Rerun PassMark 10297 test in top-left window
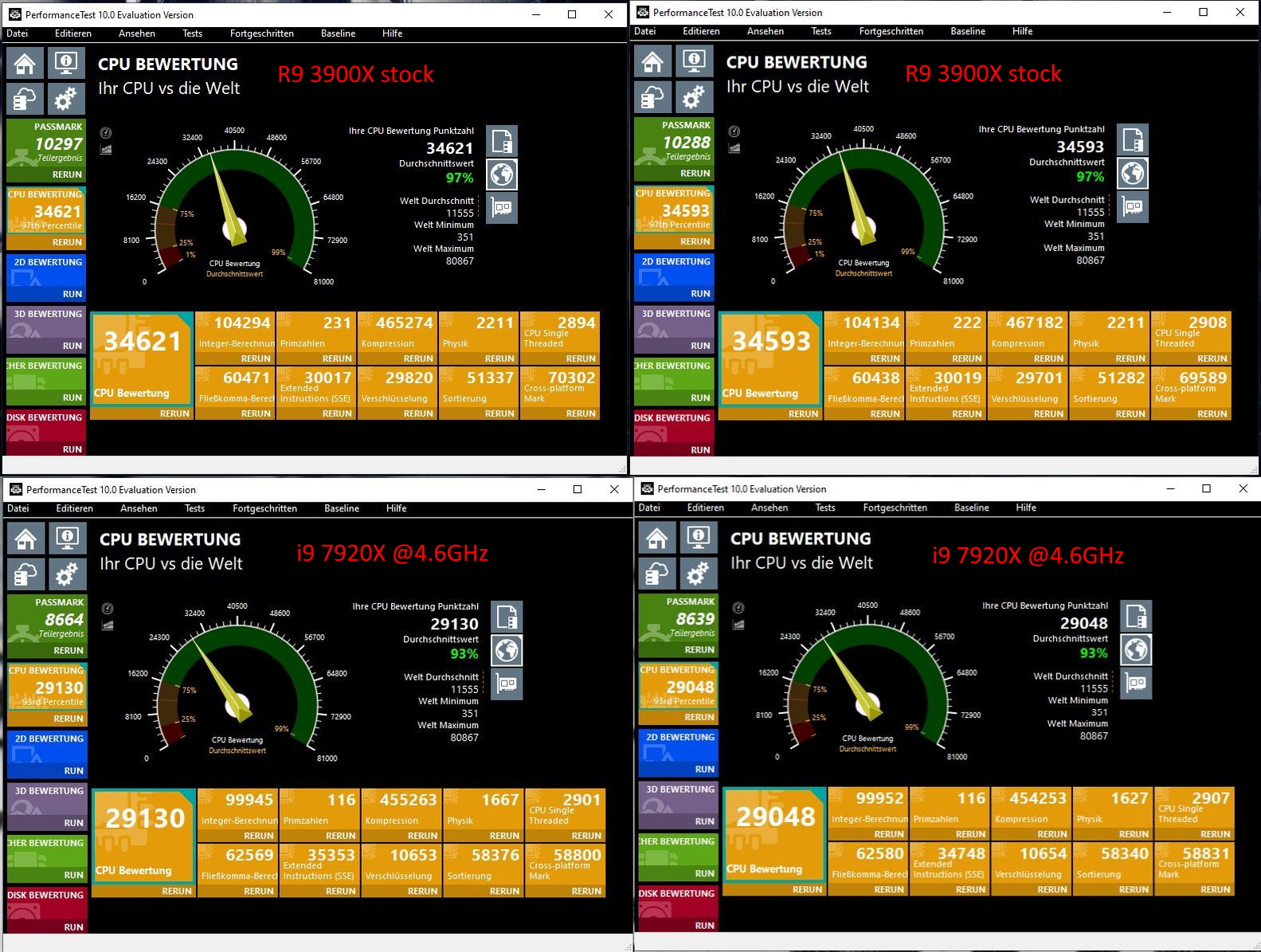This screenshot has height=952, width=1261. click(x=68, y=174)
